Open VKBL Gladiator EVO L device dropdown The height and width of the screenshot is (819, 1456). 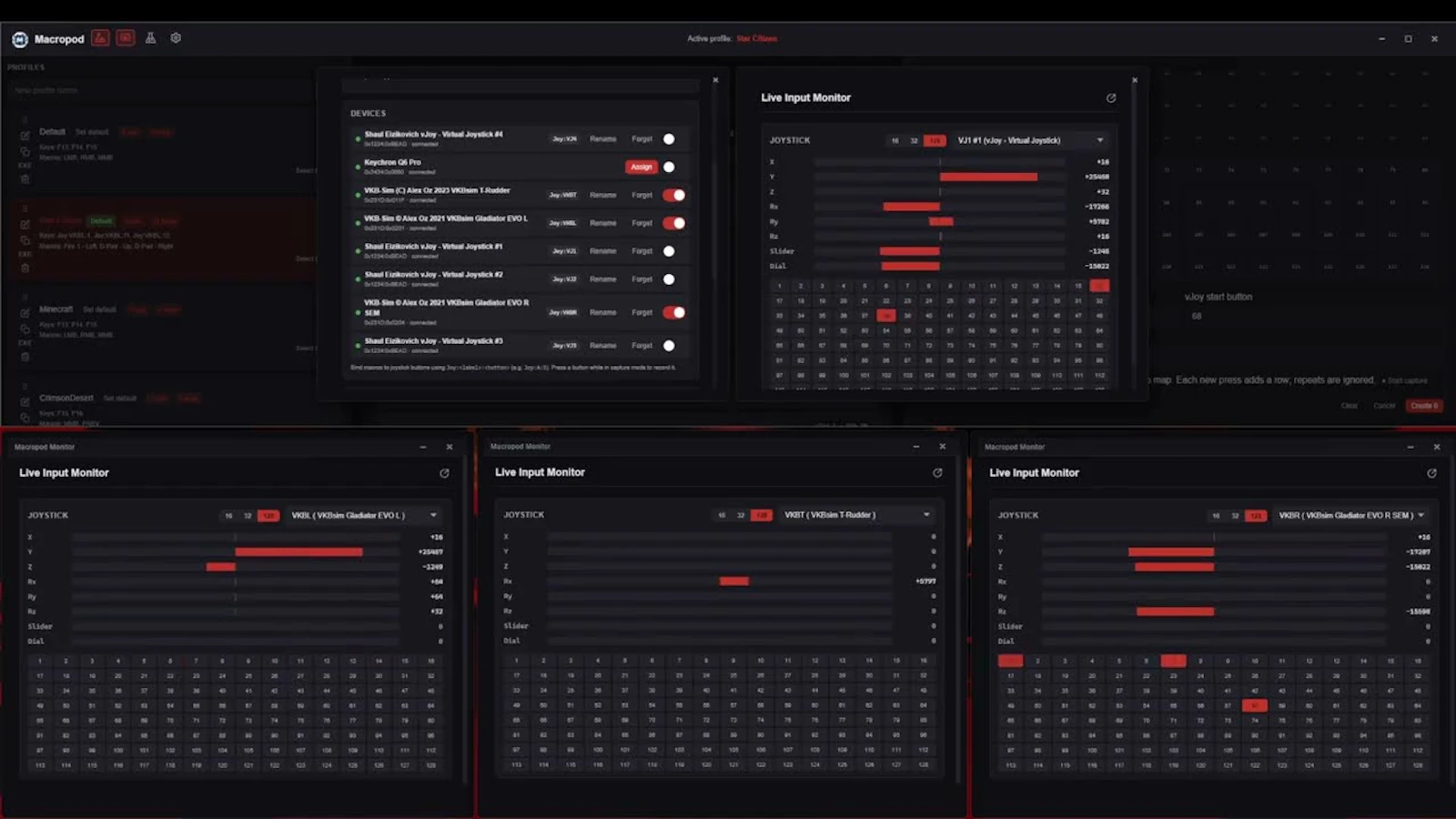[364, 515]
